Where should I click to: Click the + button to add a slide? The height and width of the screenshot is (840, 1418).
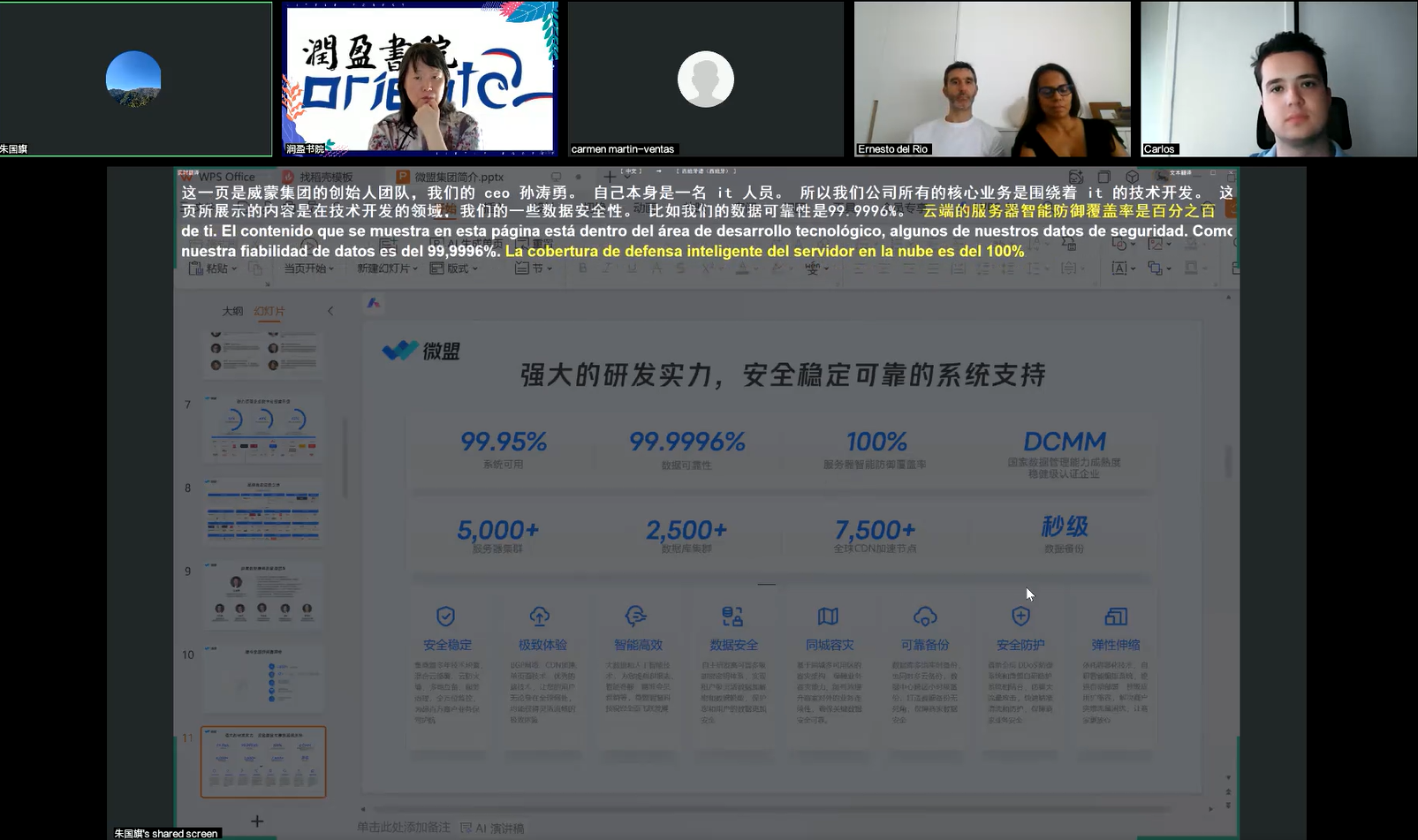coord(256,821)
